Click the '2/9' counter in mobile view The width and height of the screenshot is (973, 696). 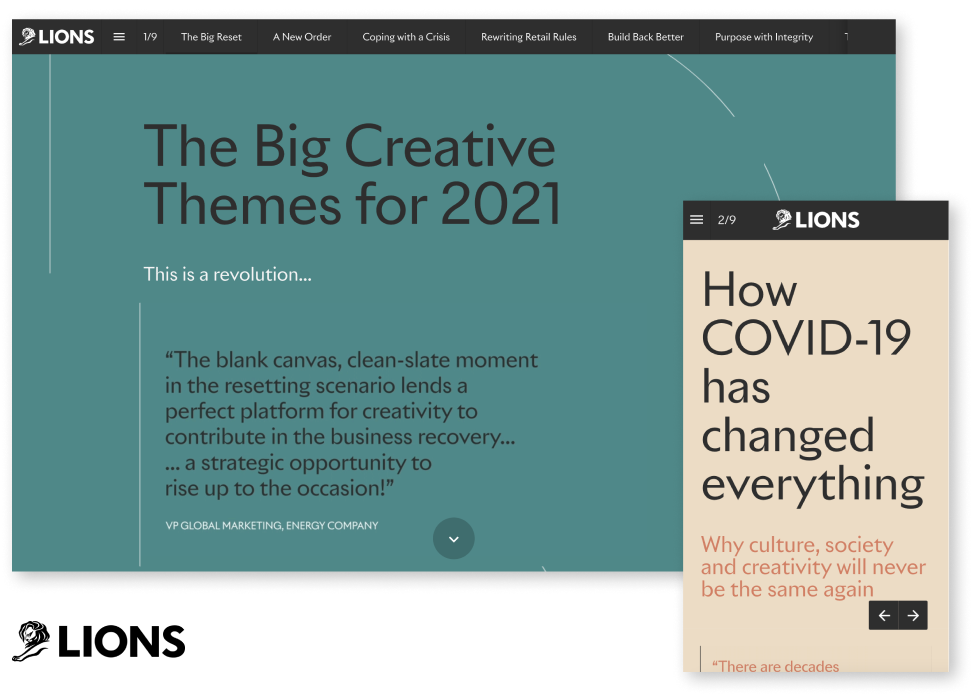tap(728, 219)
